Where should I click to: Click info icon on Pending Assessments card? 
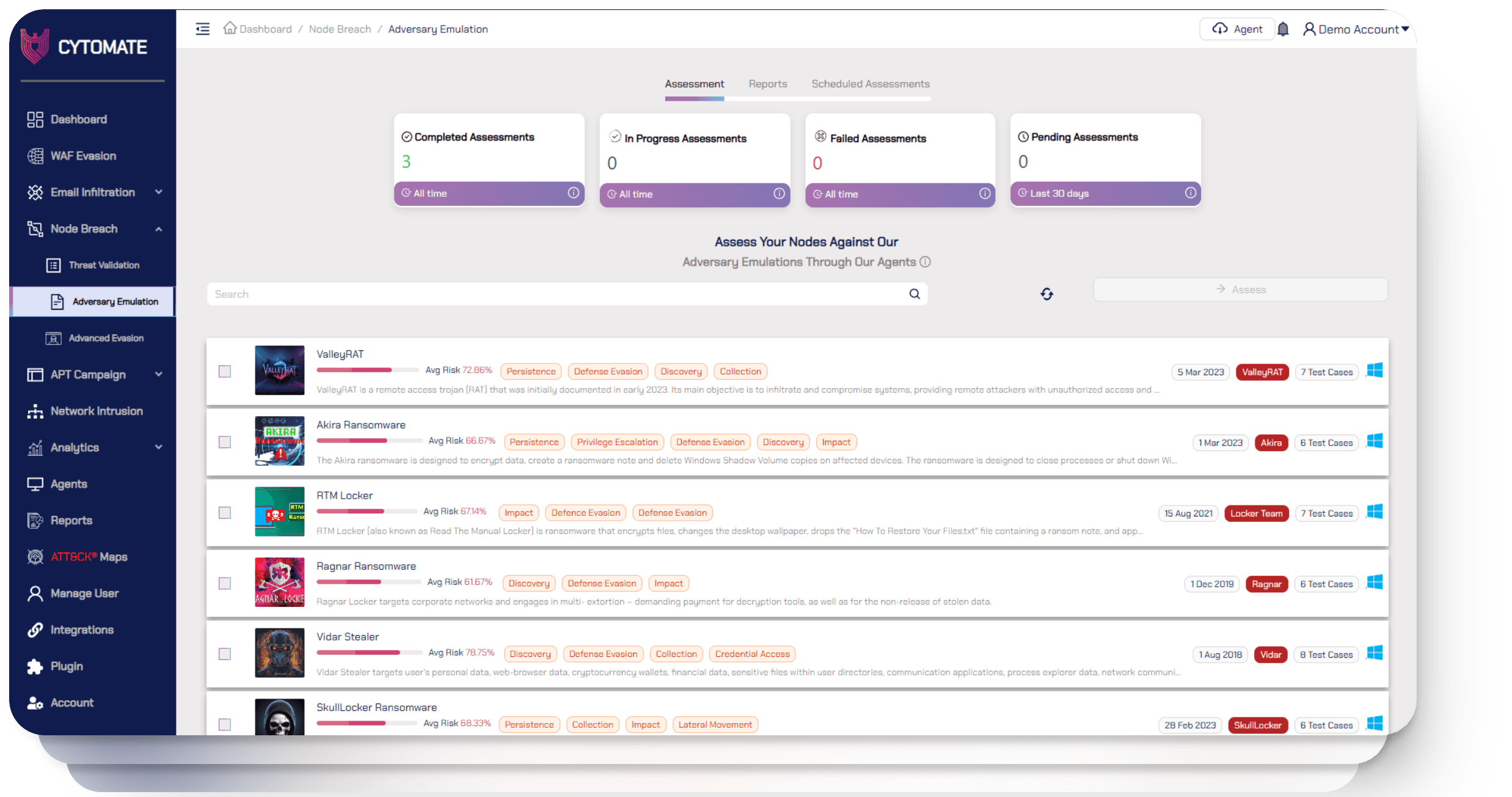point(1191,193)
